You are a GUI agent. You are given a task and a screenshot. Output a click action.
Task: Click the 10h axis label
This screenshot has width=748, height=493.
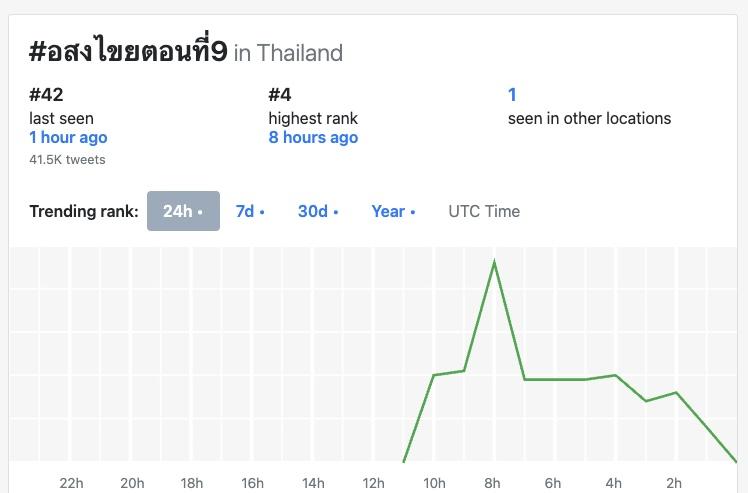tap(433, 483)
